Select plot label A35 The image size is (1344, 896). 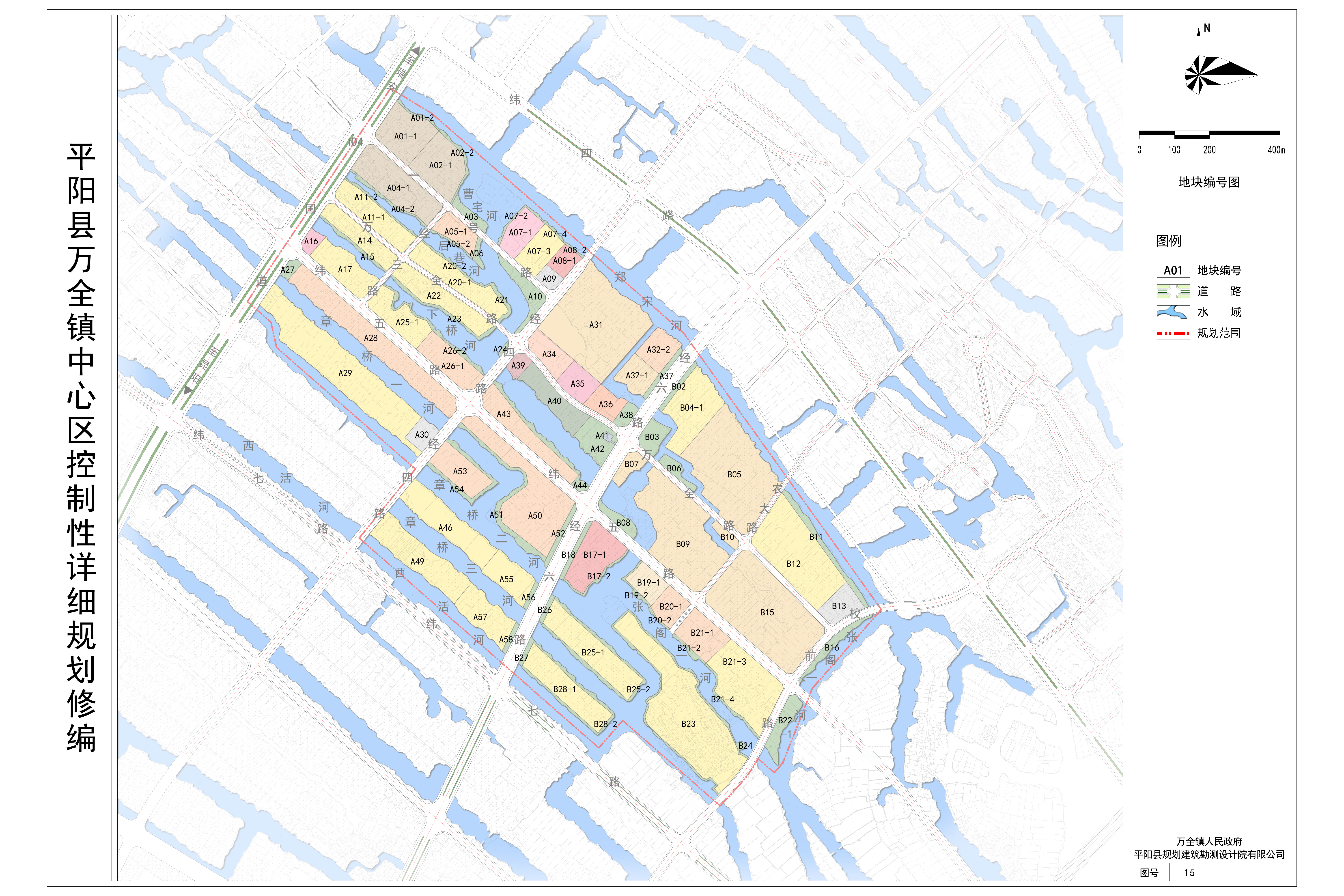click(578, 384)
